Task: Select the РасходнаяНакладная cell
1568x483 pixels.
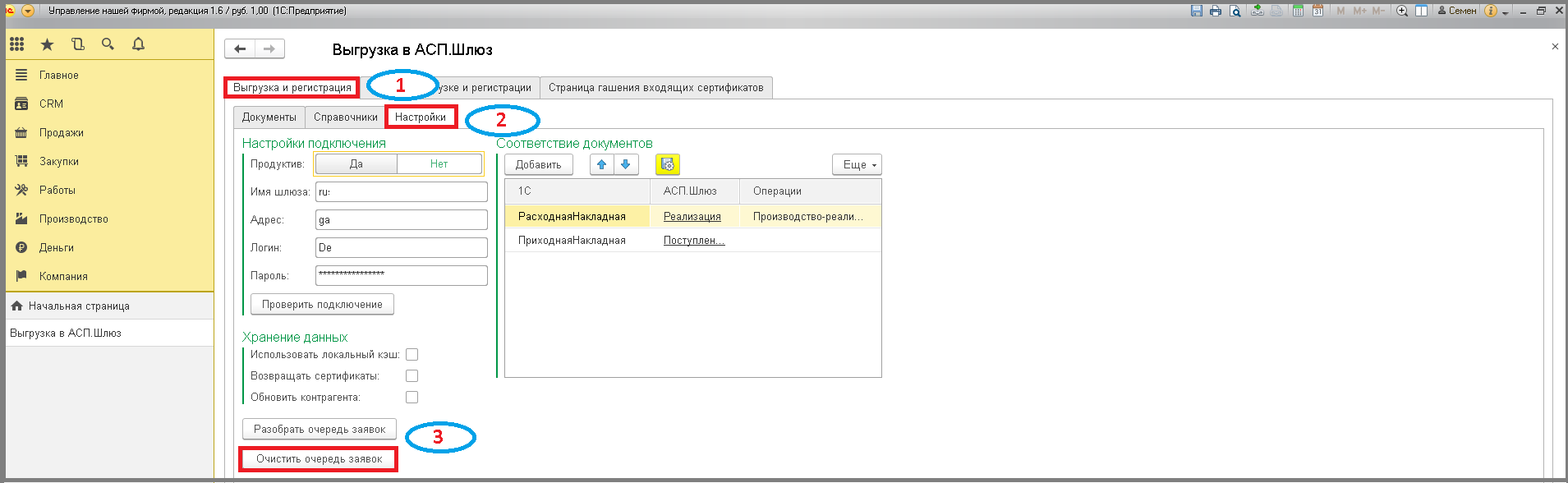Action: 577,216
